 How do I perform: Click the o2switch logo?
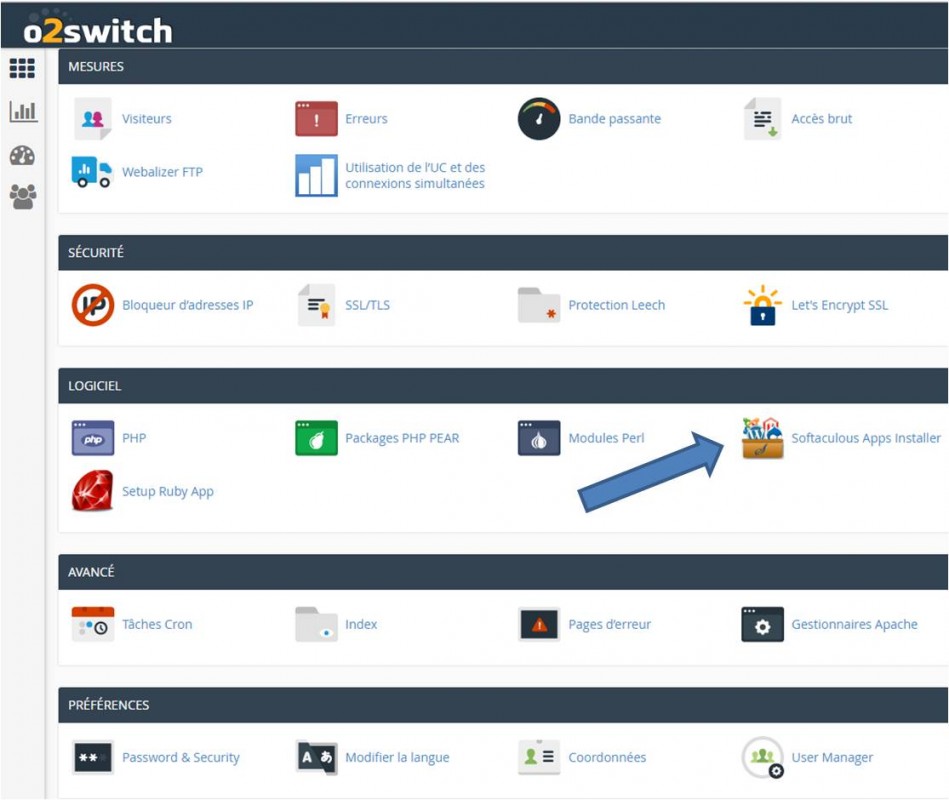pyautogui.click(x=98, y=30)
